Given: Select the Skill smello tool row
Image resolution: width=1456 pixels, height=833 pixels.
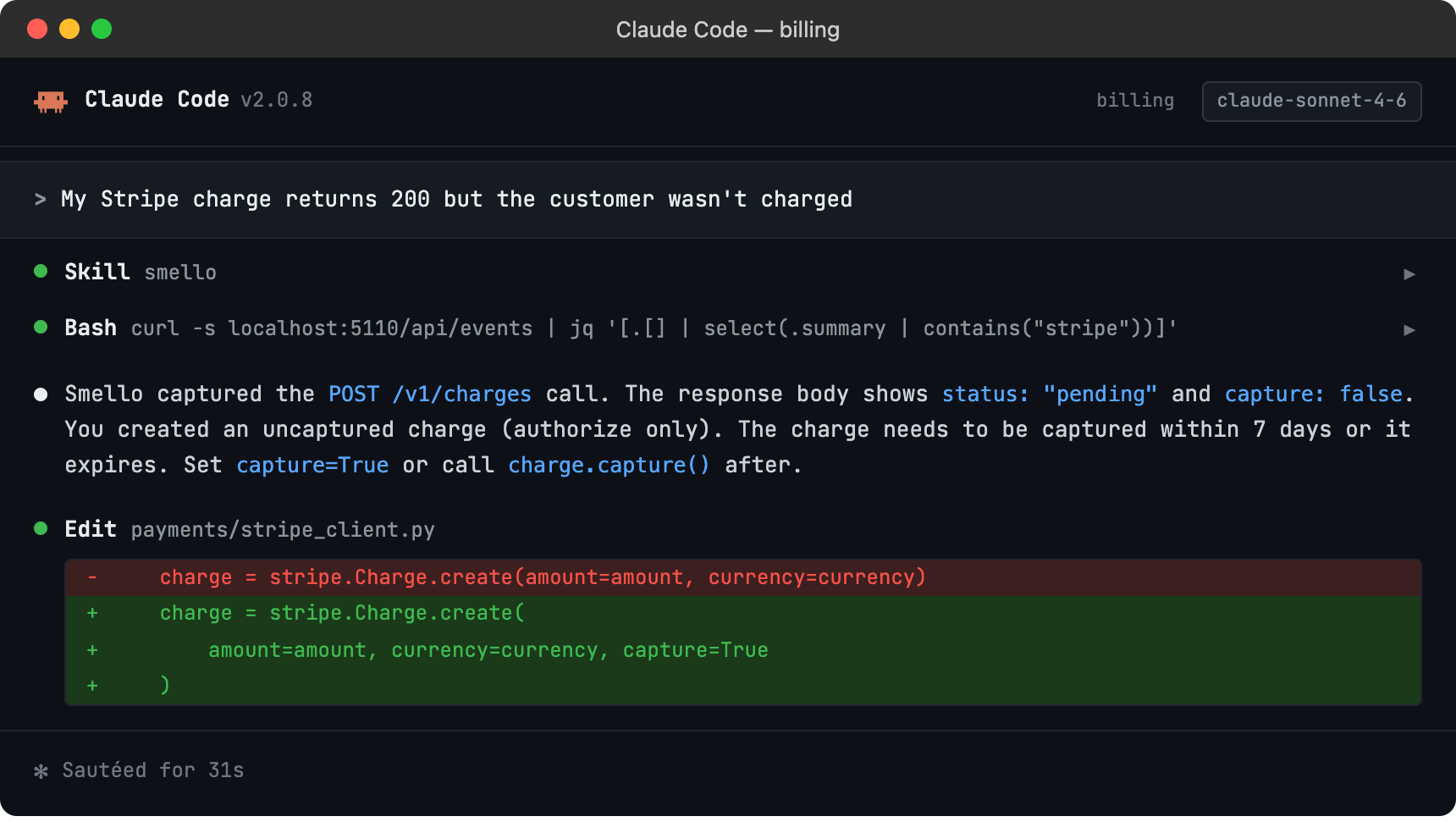Looking at the screenshot, I should 728,272.
